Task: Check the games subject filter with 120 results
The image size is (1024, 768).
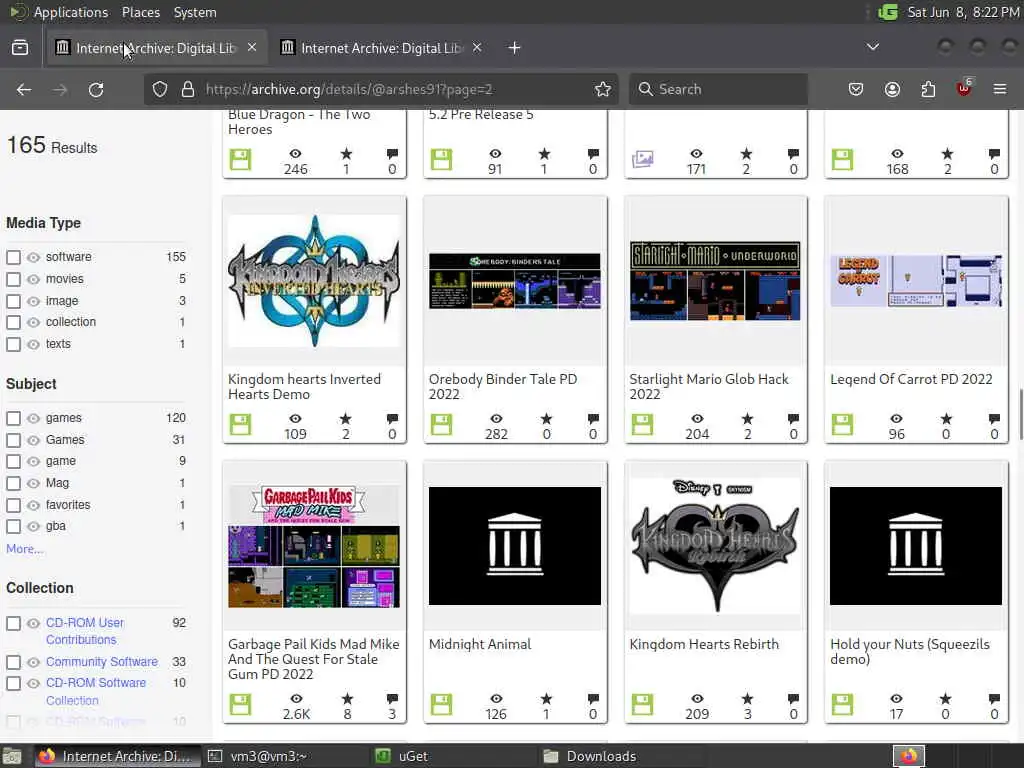Action: point(13,418)
